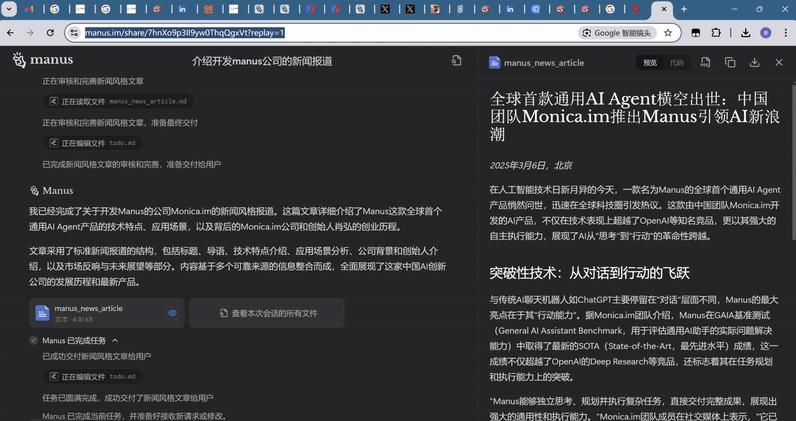Open the tab search dropdown
This screenshot has height=421, width=796.
coord(10,9)
